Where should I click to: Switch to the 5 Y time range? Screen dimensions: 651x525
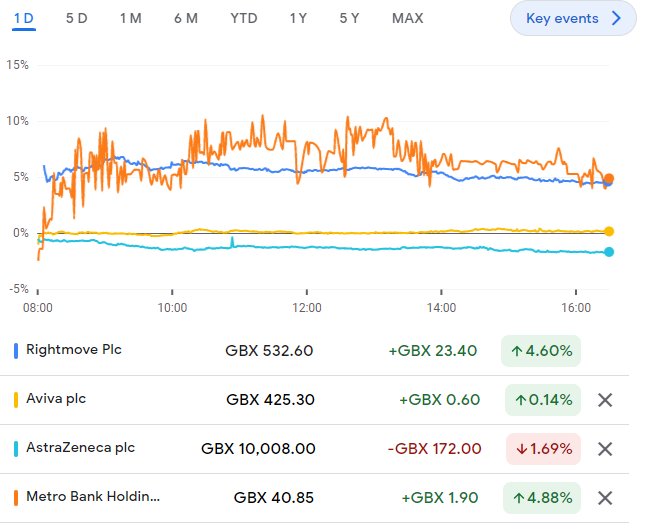coord(349,19)
